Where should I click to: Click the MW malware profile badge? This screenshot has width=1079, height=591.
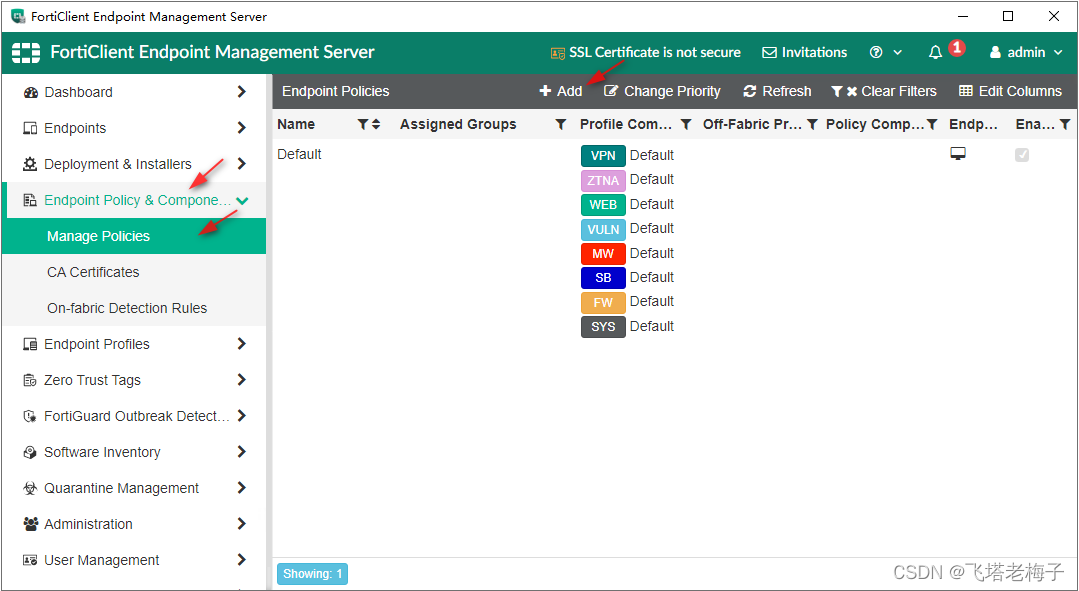(603, 253)
